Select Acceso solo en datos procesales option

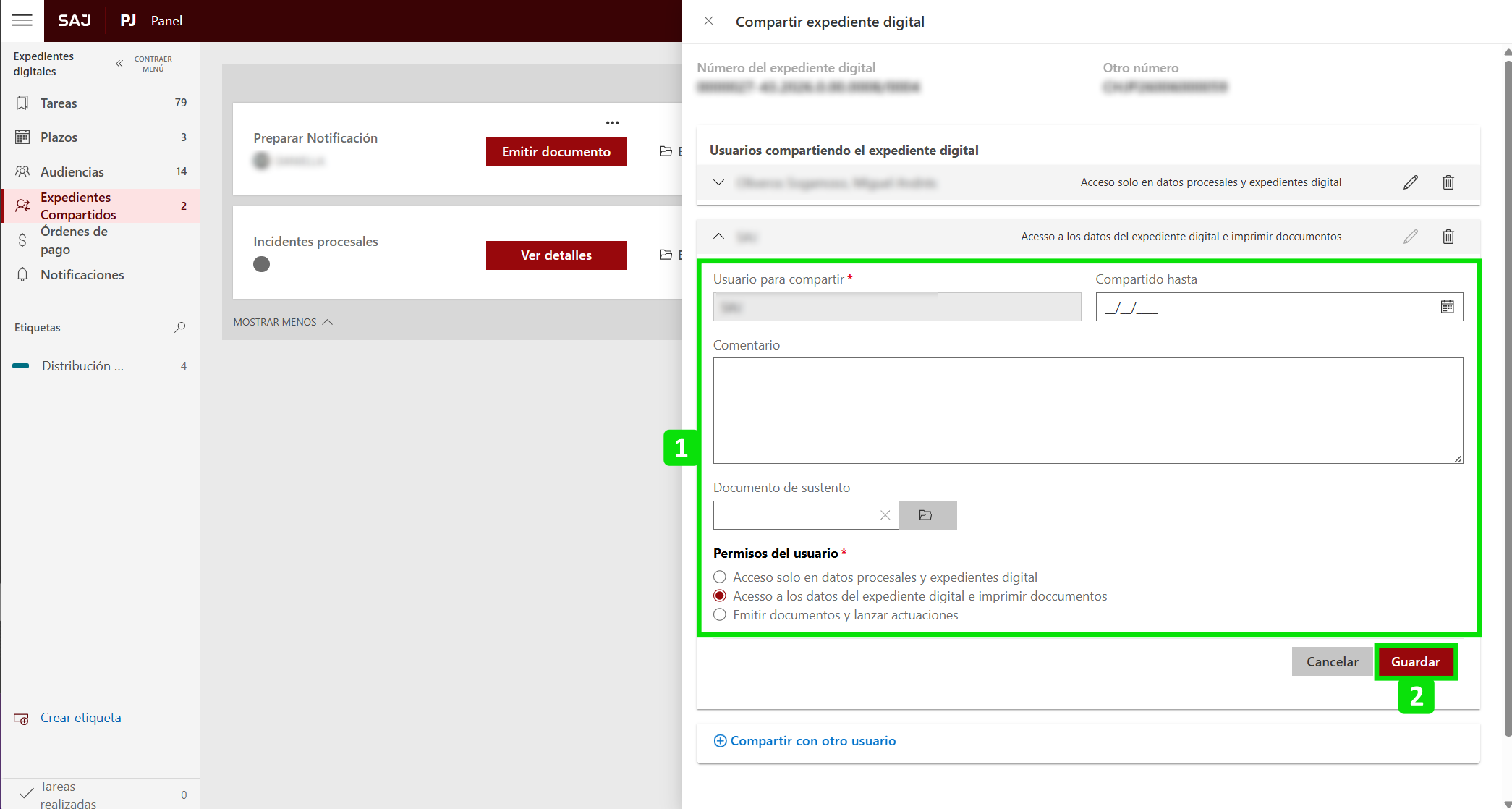coord(720,577)
